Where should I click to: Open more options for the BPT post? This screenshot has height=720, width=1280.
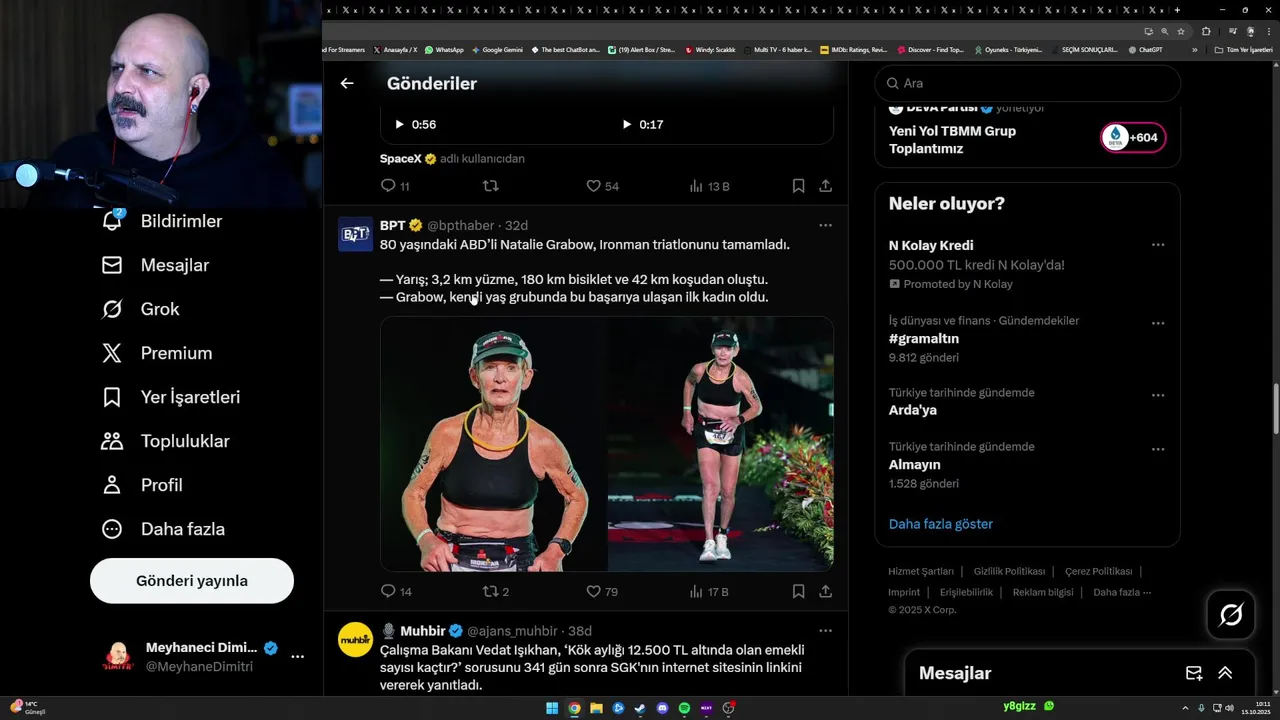[x=825, y=226]
